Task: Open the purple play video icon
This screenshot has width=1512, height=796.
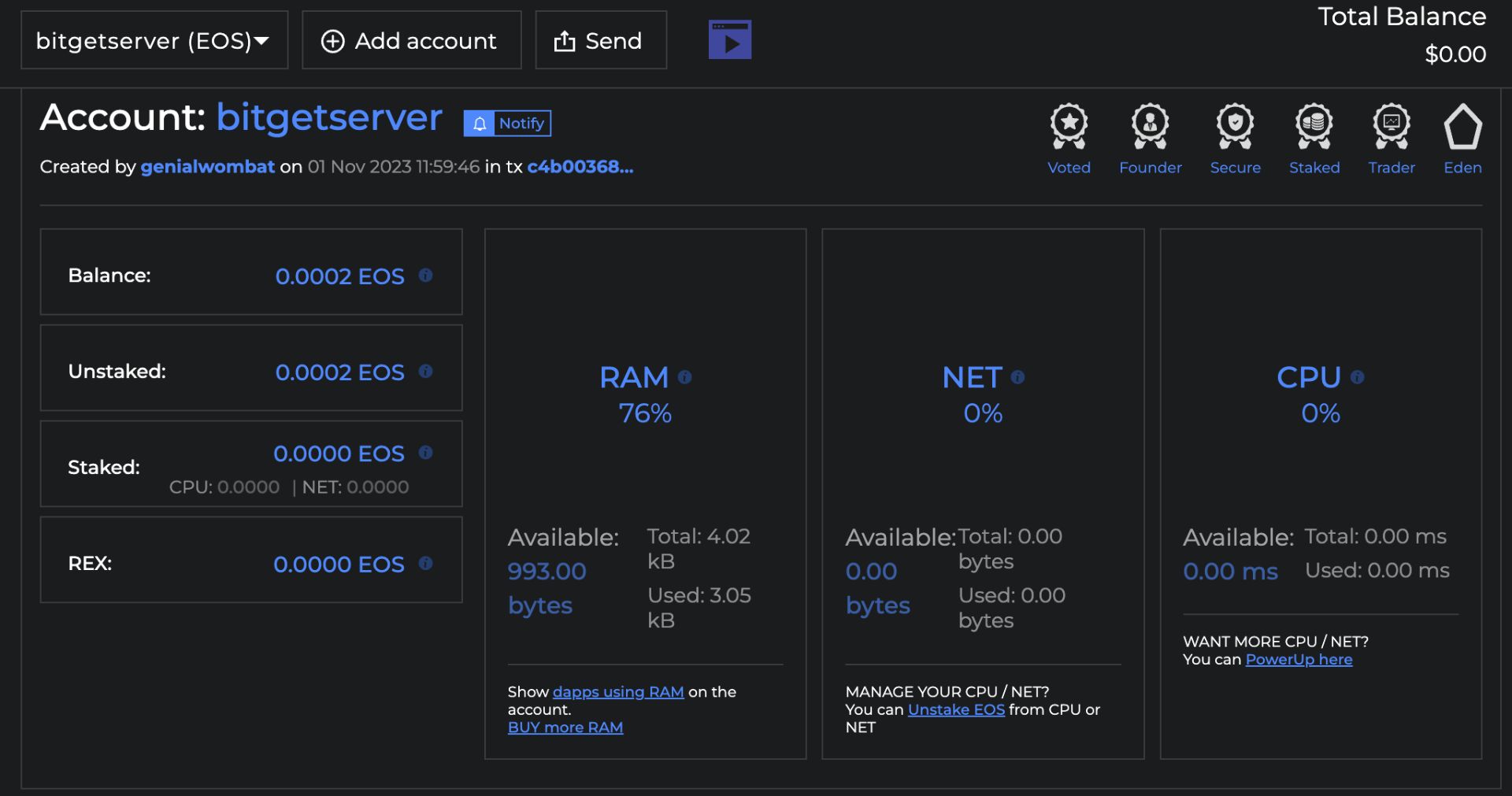Action: (x=730, y=39)
